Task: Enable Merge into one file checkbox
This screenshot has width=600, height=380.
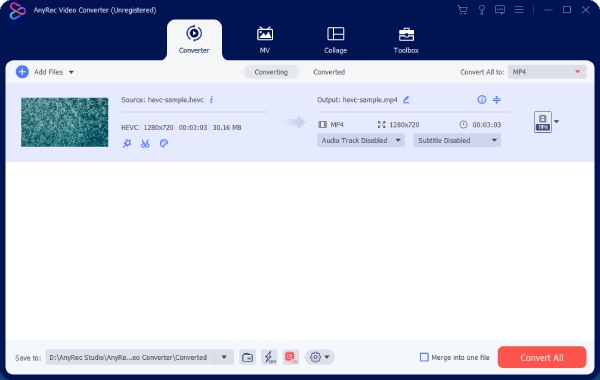Action: [x=424, y=357]
